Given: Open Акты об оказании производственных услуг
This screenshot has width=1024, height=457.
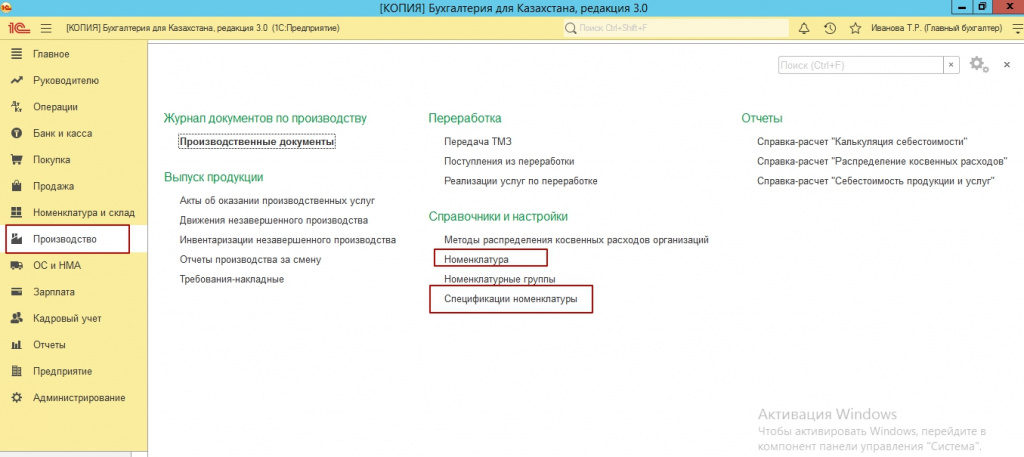Looking at the screenshot, I should pos(277,200).
